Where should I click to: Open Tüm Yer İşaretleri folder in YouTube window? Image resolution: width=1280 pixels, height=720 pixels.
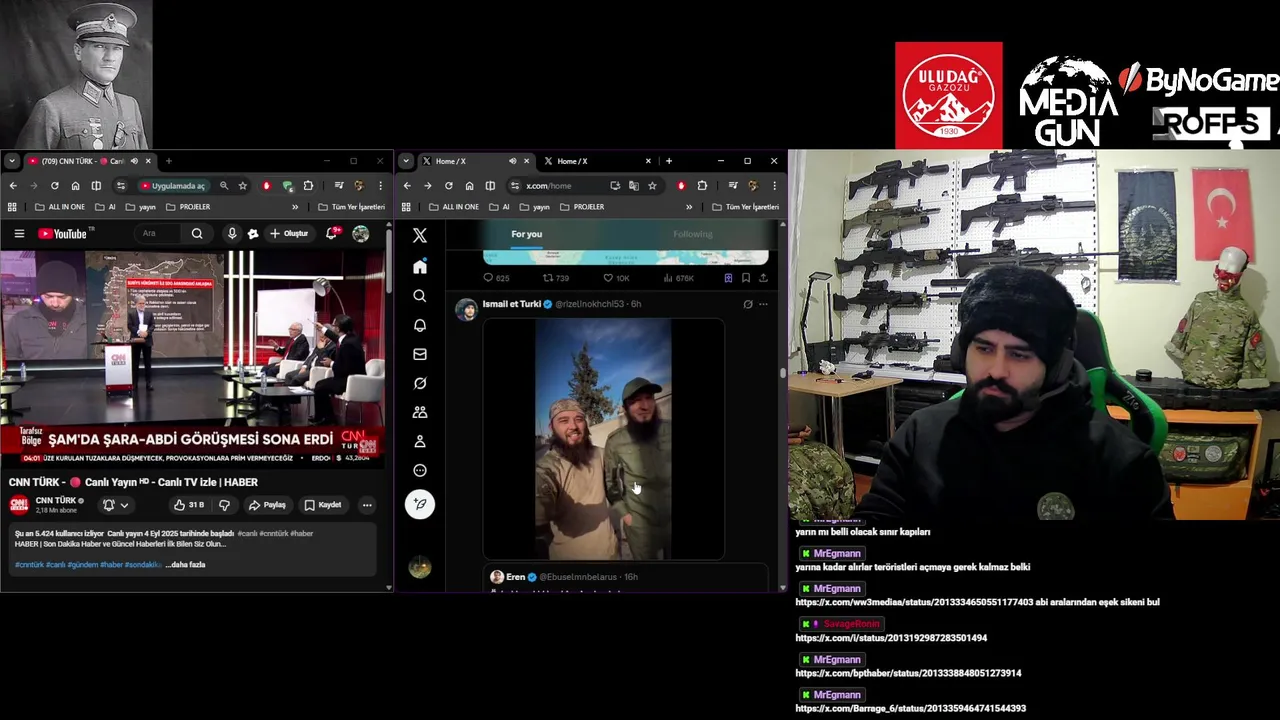coord(351,207)
